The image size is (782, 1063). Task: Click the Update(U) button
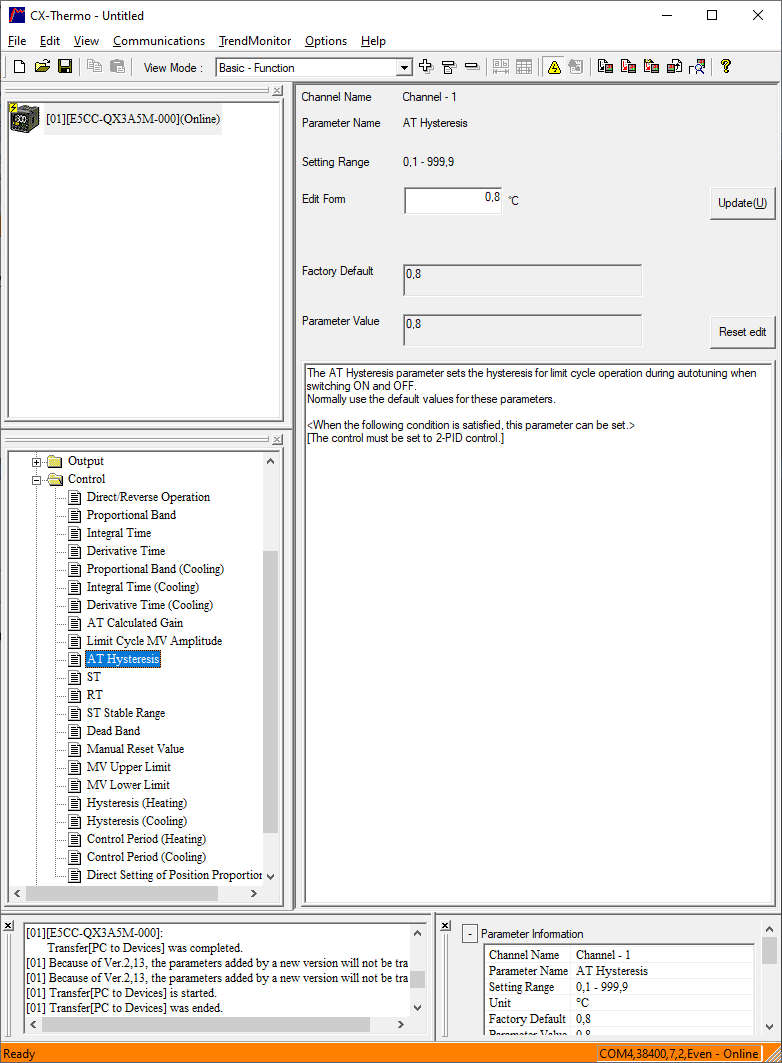(x=742, y=203)
